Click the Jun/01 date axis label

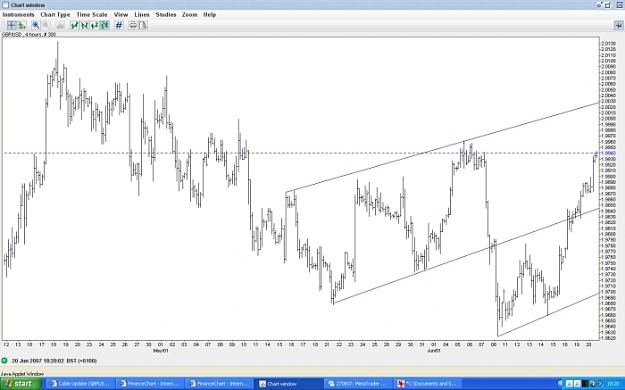coord(434,351)
